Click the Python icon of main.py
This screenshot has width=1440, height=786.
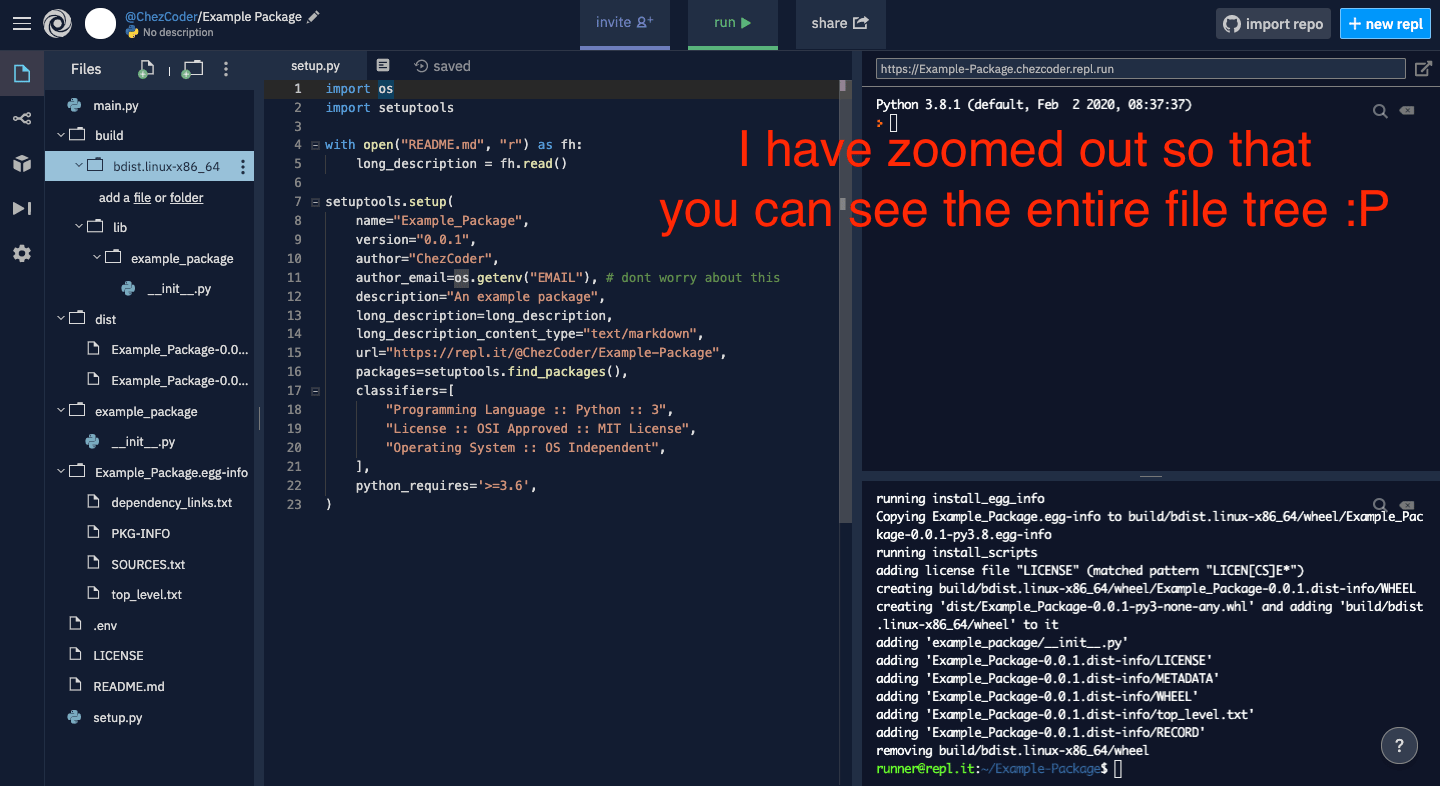pyautogui.click(x=74, y=105)
